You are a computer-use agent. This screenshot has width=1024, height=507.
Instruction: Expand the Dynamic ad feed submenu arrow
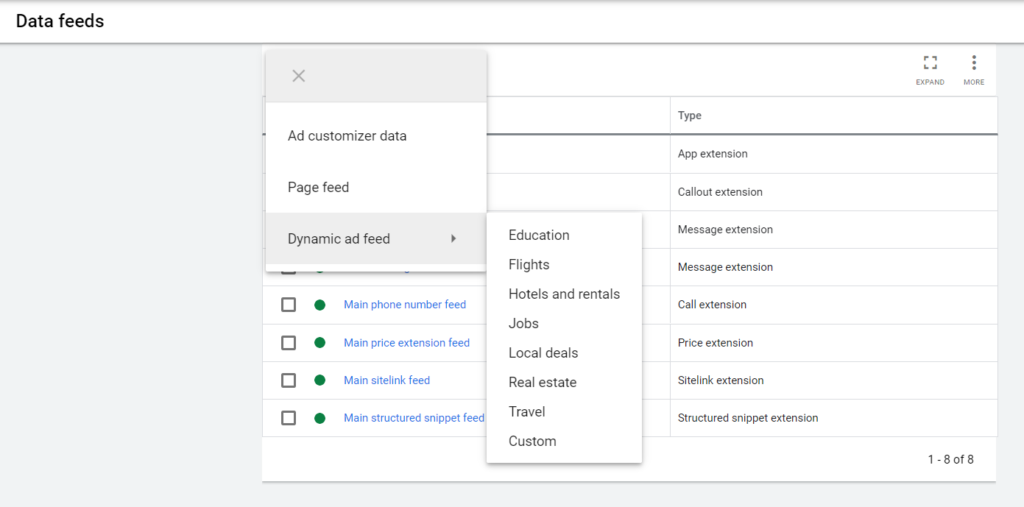(453, 239)
